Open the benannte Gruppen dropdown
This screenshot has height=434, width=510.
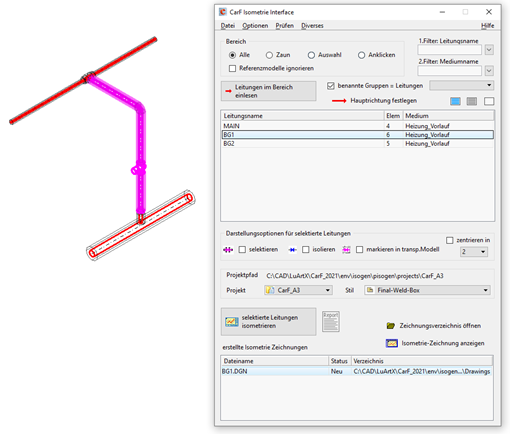[x=461, y=85]
